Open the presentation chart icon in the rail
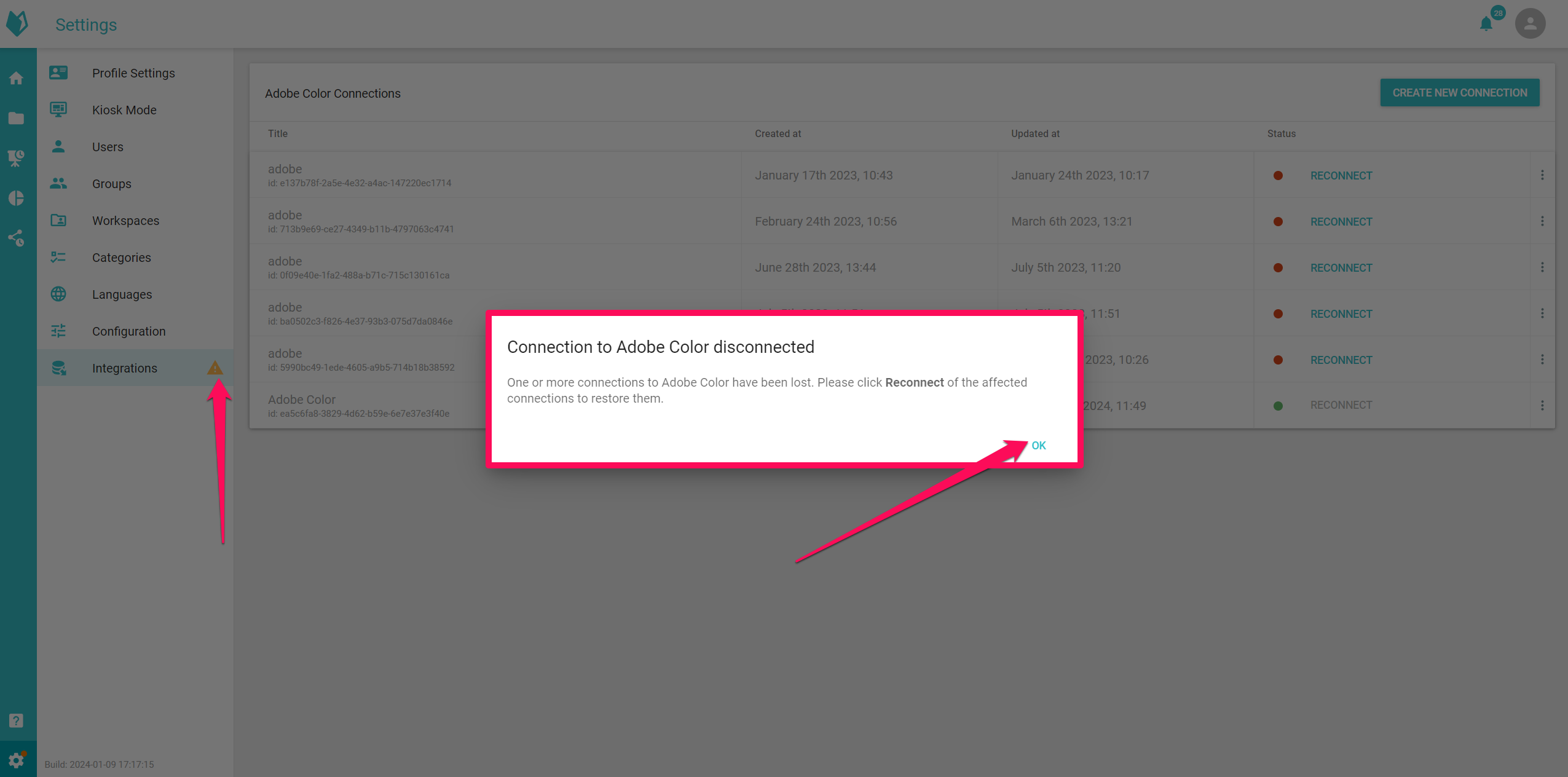 click(x=17, y=159)
